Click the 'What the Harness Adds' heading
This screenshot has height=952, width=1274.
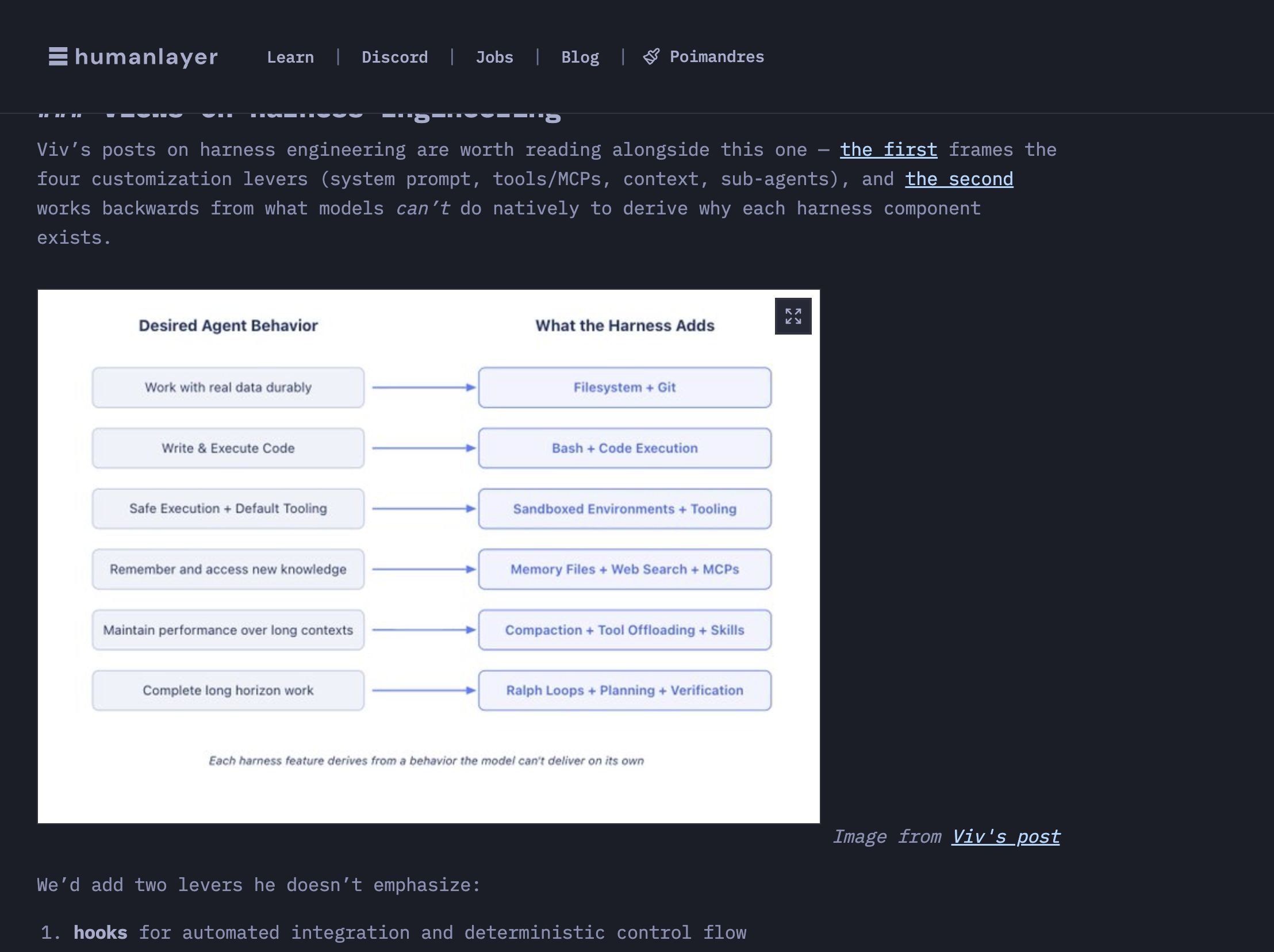pyautogui.click(x=625, y=325)
